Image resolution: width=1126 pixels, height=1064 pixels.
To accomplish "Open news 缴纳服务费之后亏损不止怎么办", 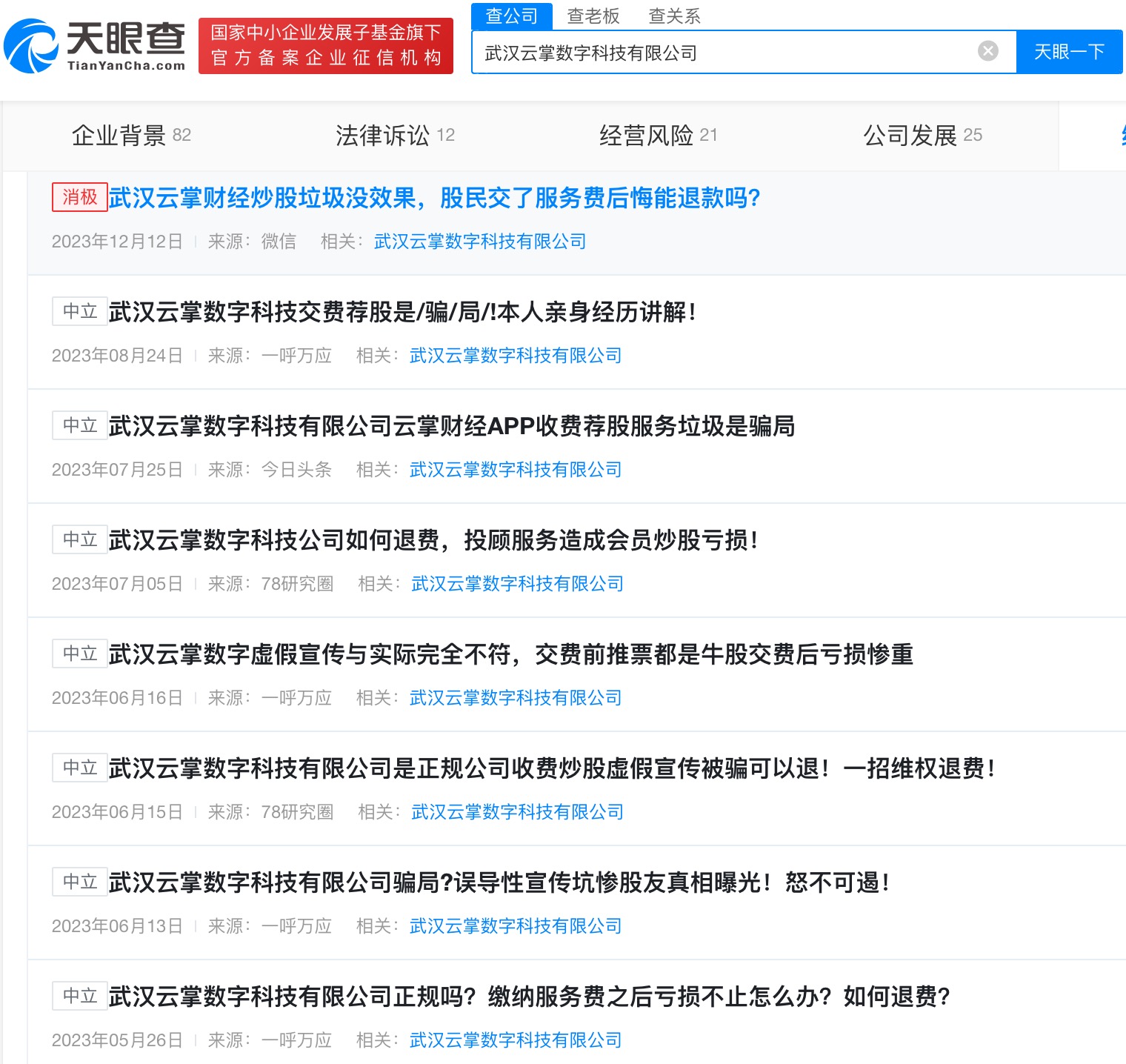I will click(x=530, y=997).
